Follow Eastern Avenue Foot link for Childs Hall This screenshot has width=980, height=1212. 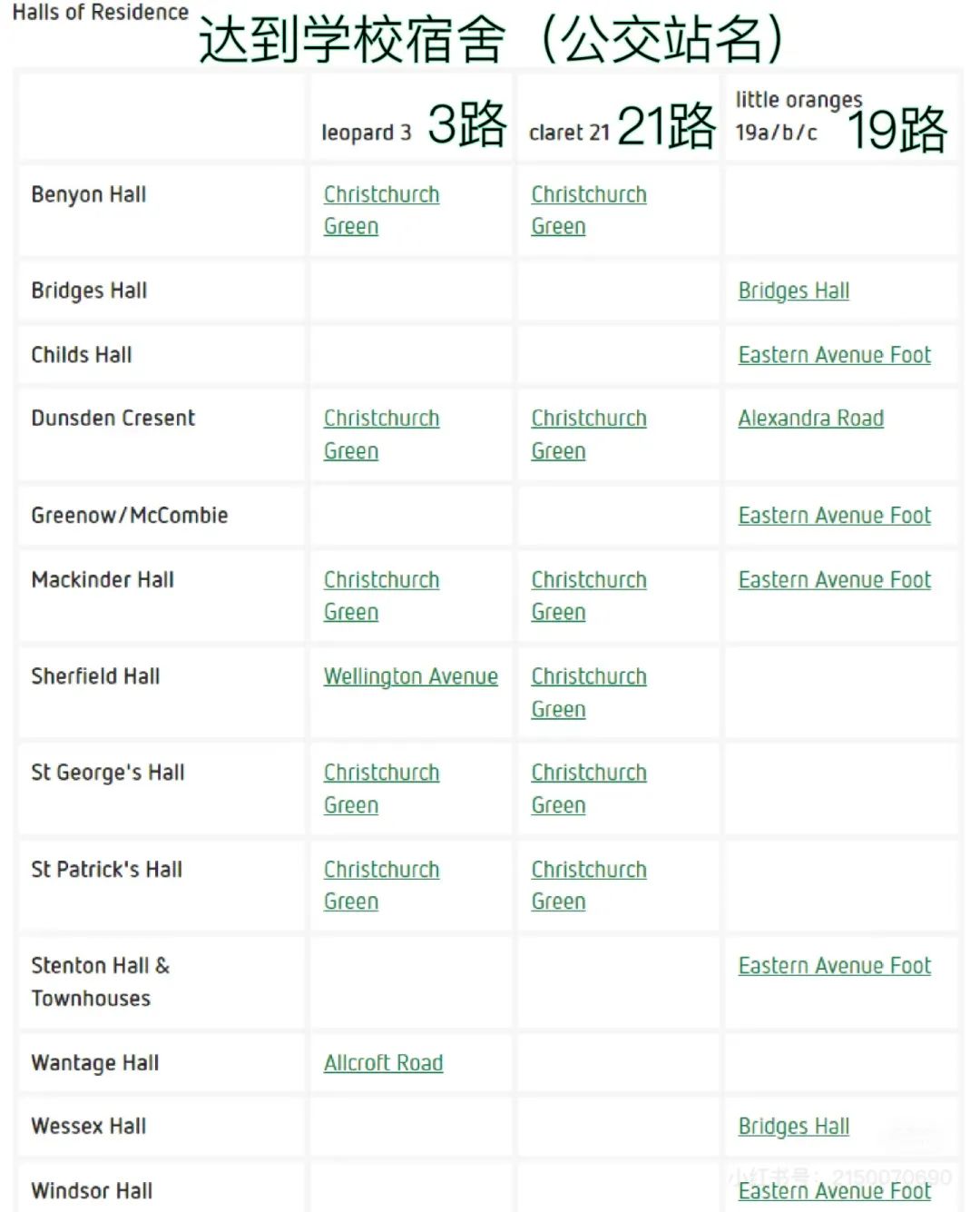(834, 355)
